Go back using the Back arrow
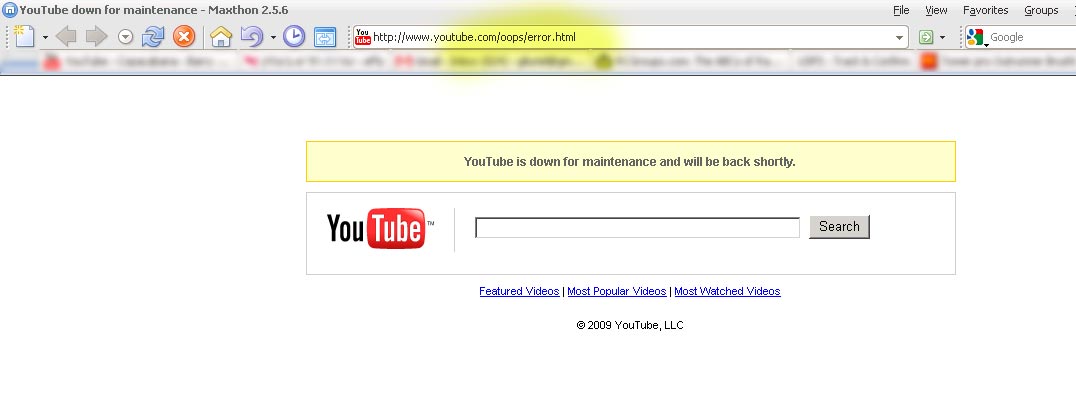The image size is (1076, 409). (66, 36)
